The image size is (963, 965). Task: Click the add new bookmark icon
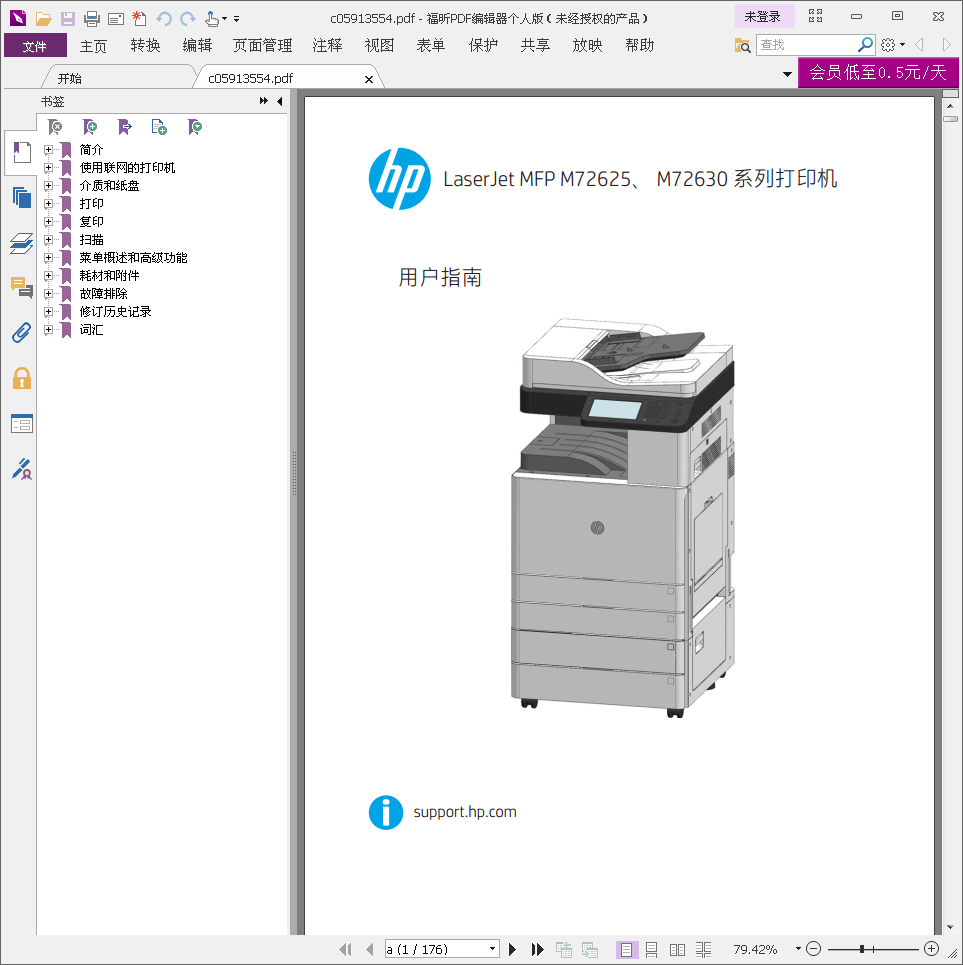pos(90,127)
